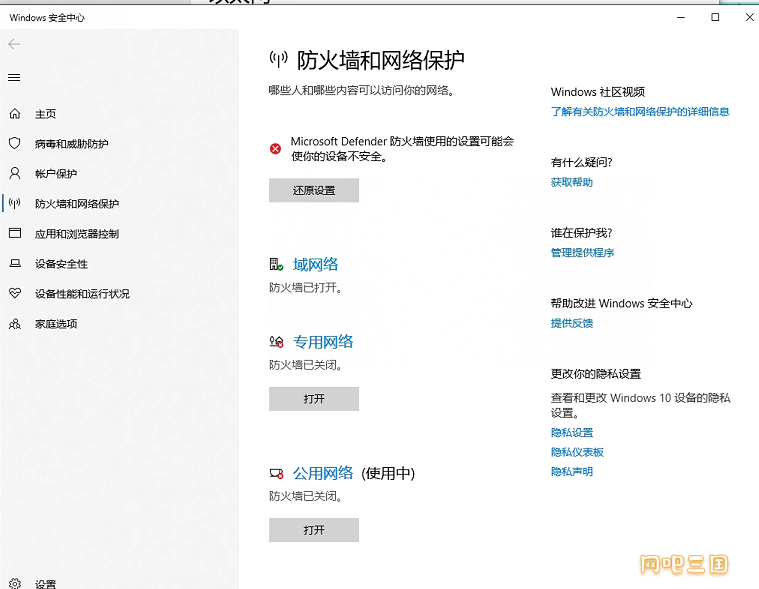Click the shield icon for 病毒和威胁防护
This screenshot has height=589, width=759.
point(15,143)
